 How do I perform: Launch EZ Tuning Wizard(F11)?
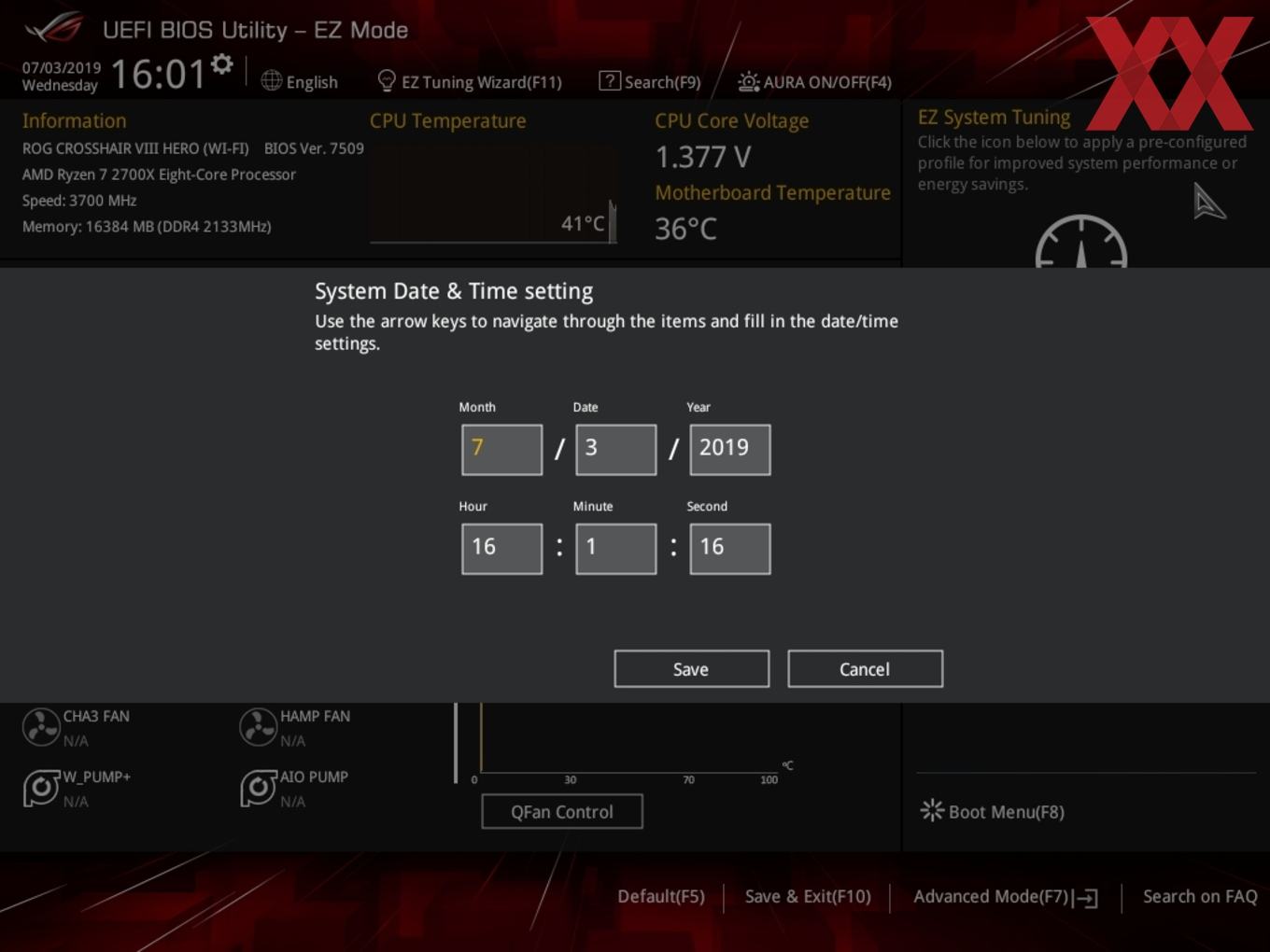point(470,82)
